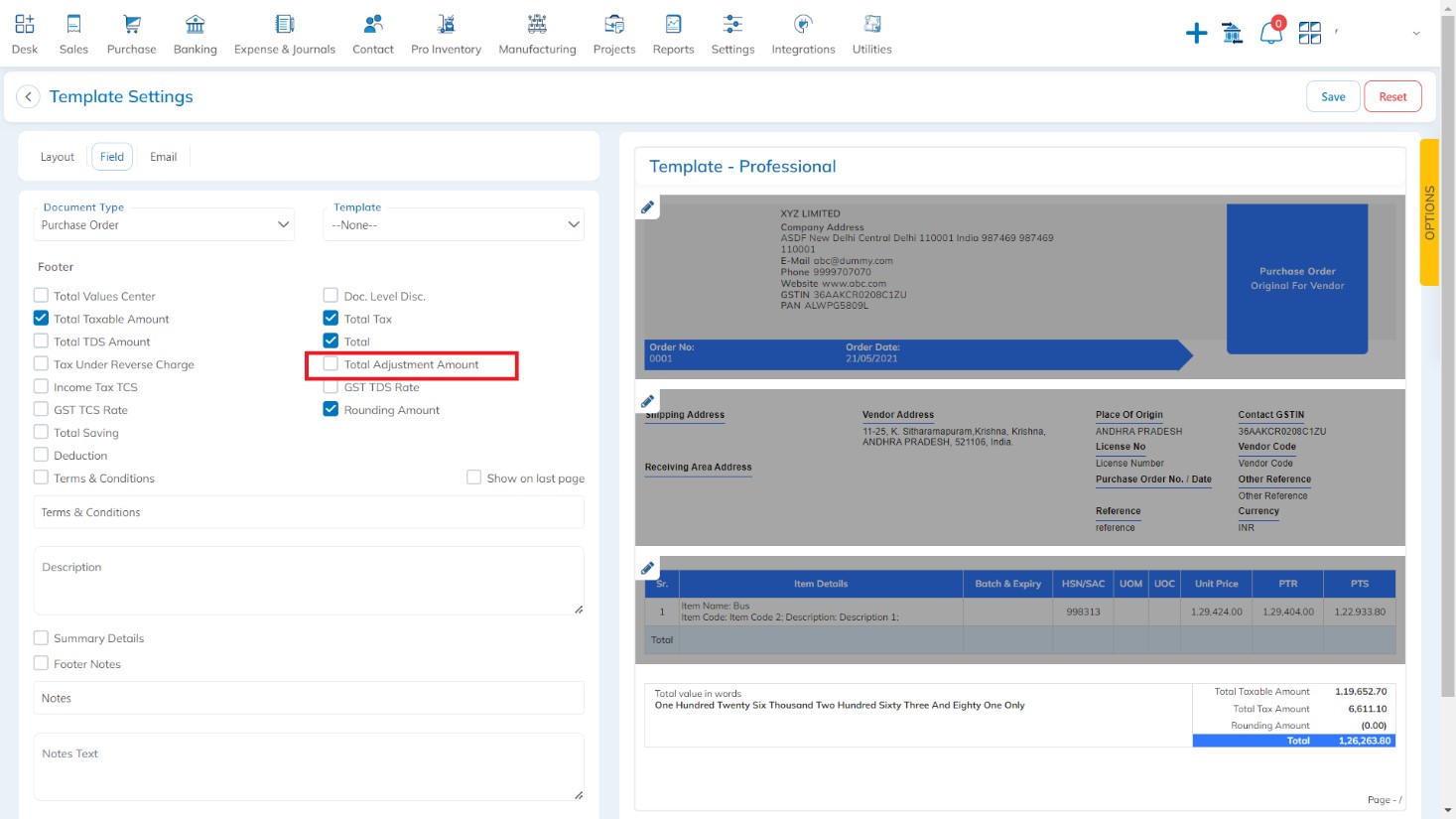Edit the header section with pencil icon
Screen dimensions: 1456x819
click(647, 206)
